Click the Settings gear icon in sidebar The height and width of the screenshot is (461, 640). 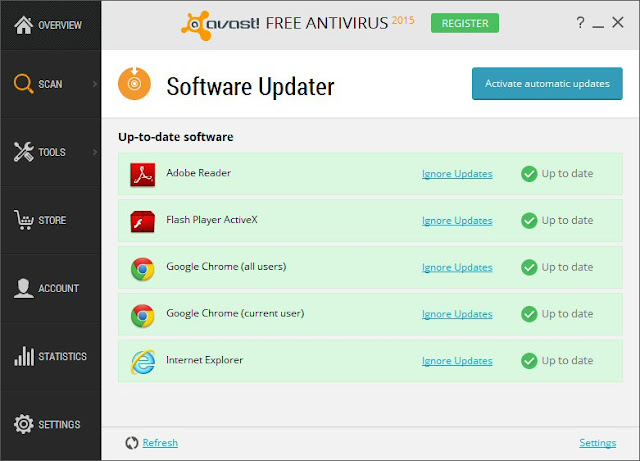pos(23,424)
